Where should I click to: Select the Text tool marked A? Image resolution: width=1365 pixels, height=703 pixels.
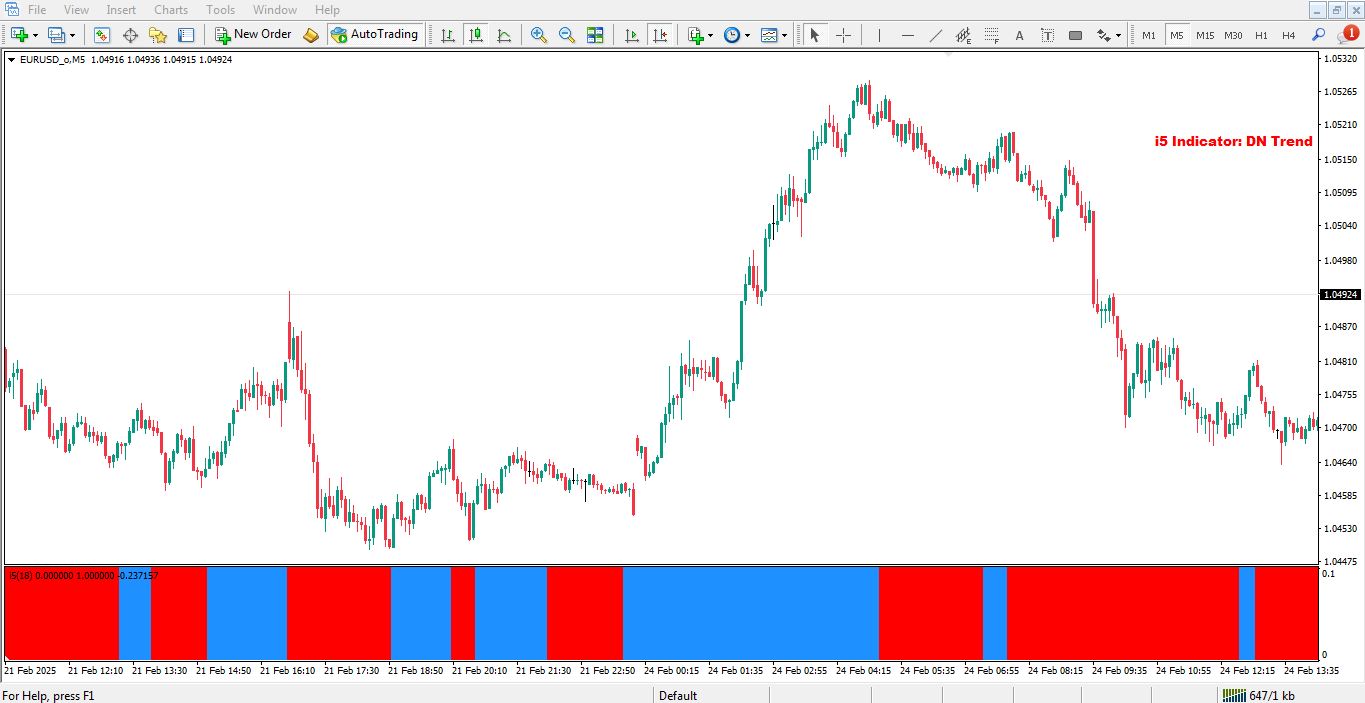[x=1019, y=35]
